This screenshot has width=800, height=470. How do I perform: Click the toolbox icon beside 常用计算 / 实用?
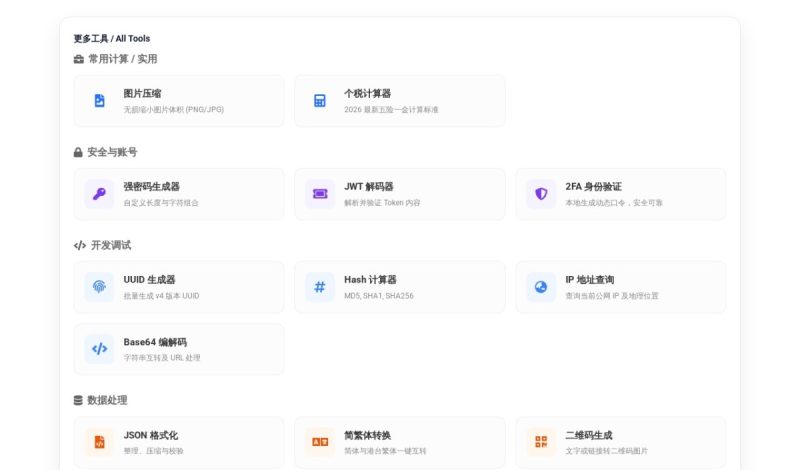[79, 59]
